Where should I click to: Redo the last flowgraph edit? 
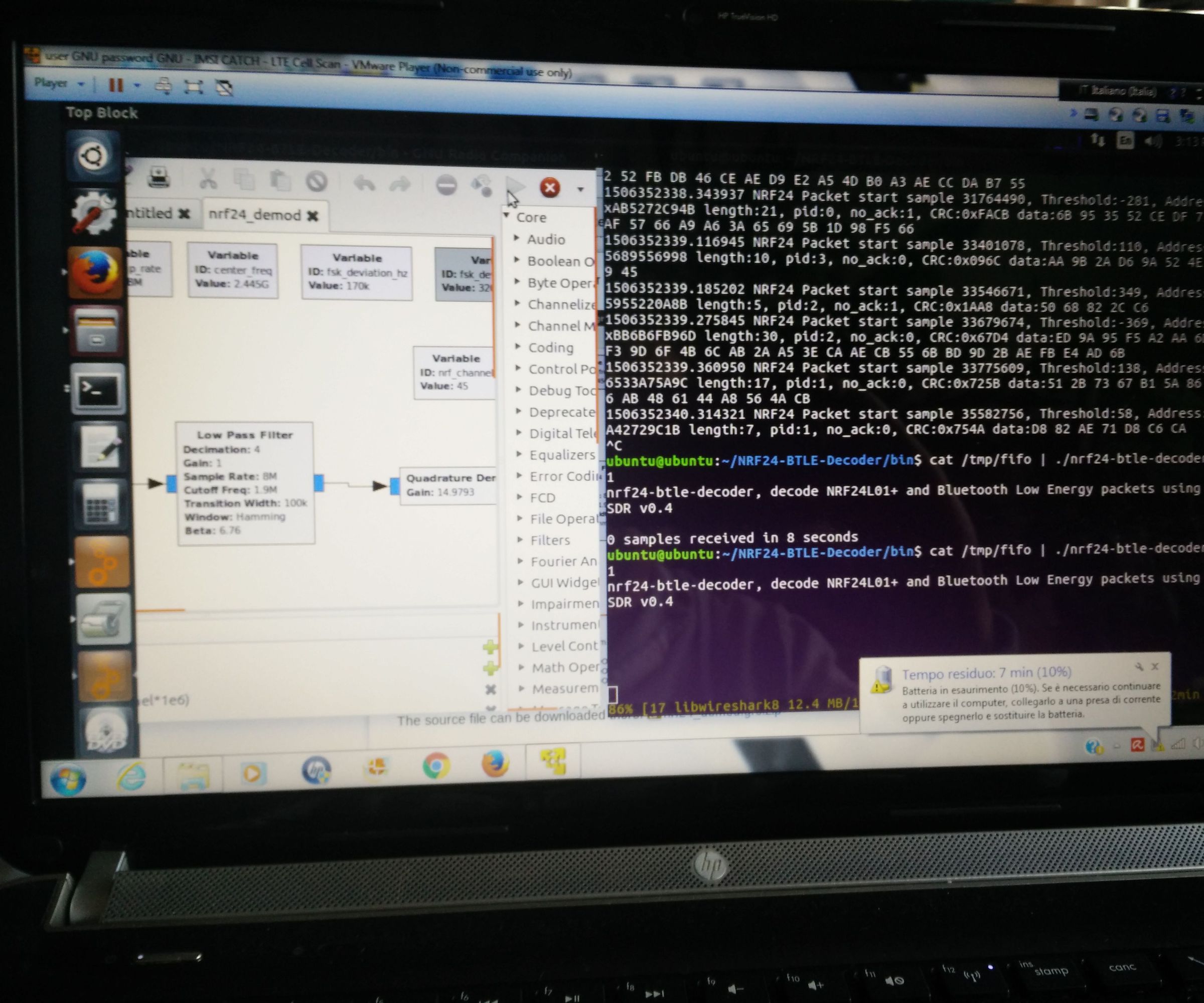click(x=400, y=185)
